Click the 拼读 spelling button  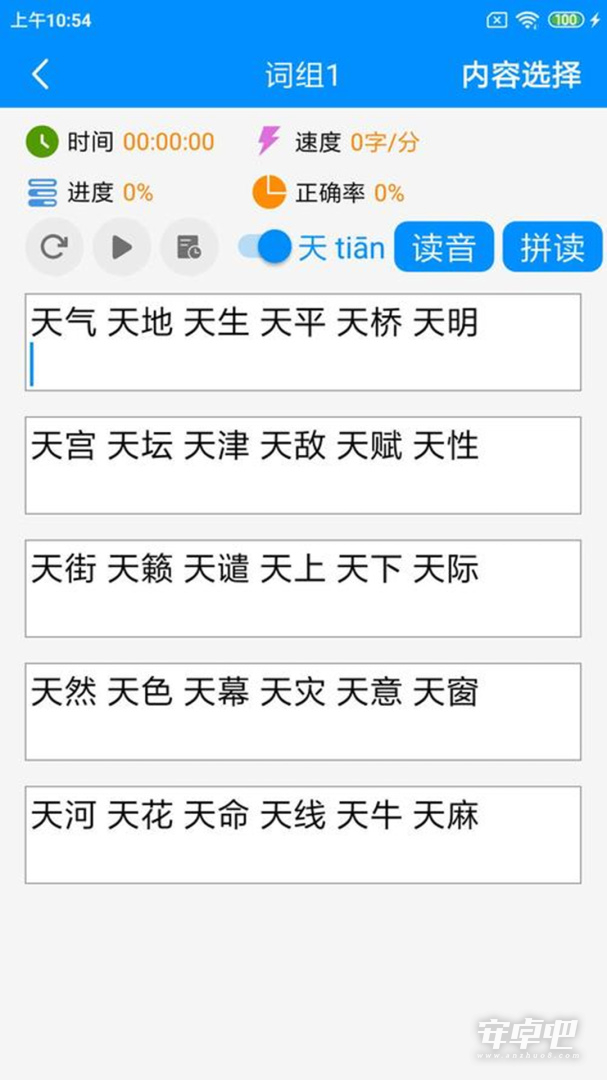tap(553, 247)
